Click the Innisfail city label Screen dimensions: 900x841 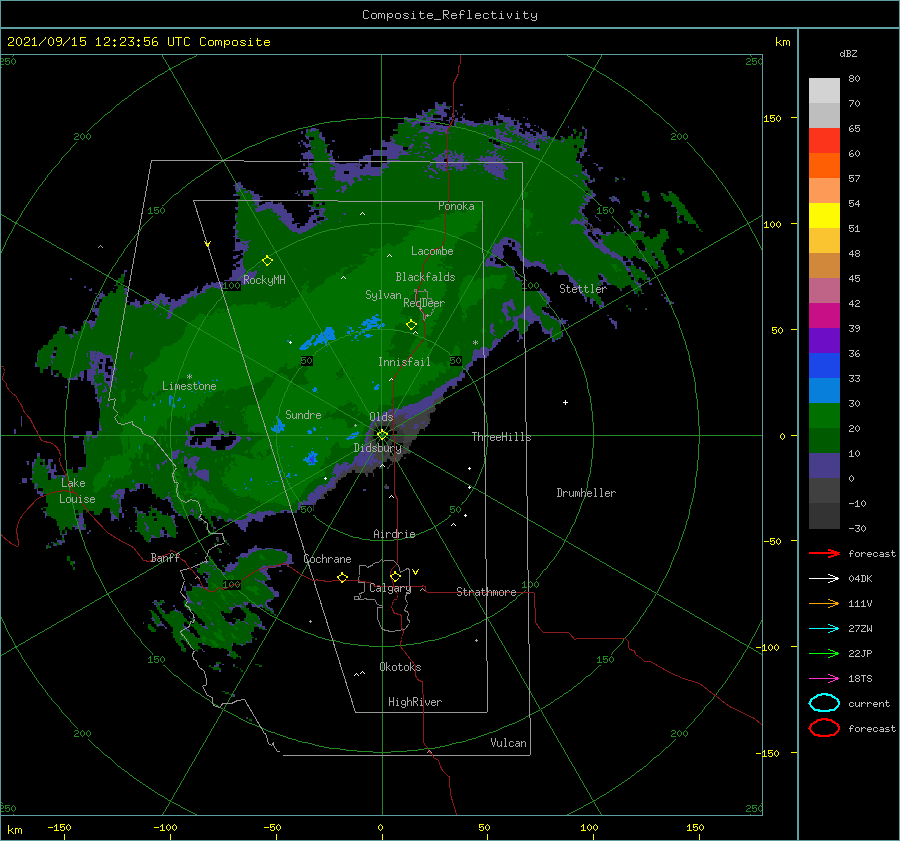click(404, 362)
